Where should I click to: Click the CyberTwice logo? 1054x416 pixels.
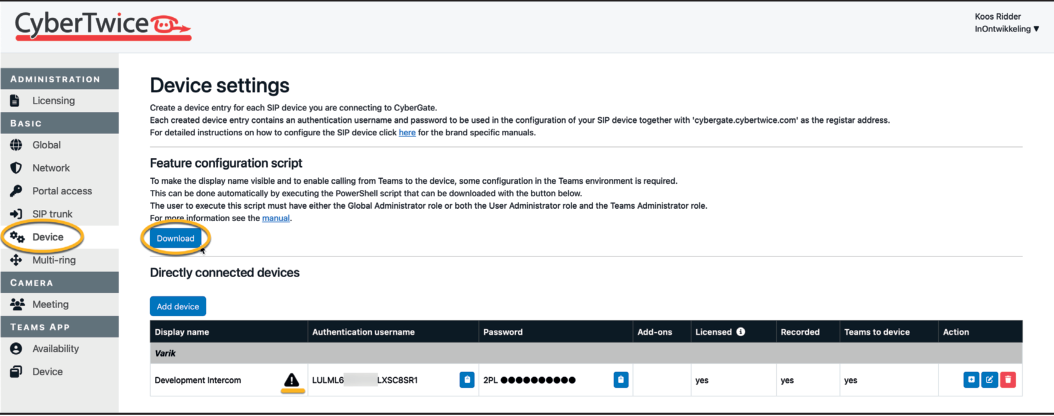coord(104,26)
